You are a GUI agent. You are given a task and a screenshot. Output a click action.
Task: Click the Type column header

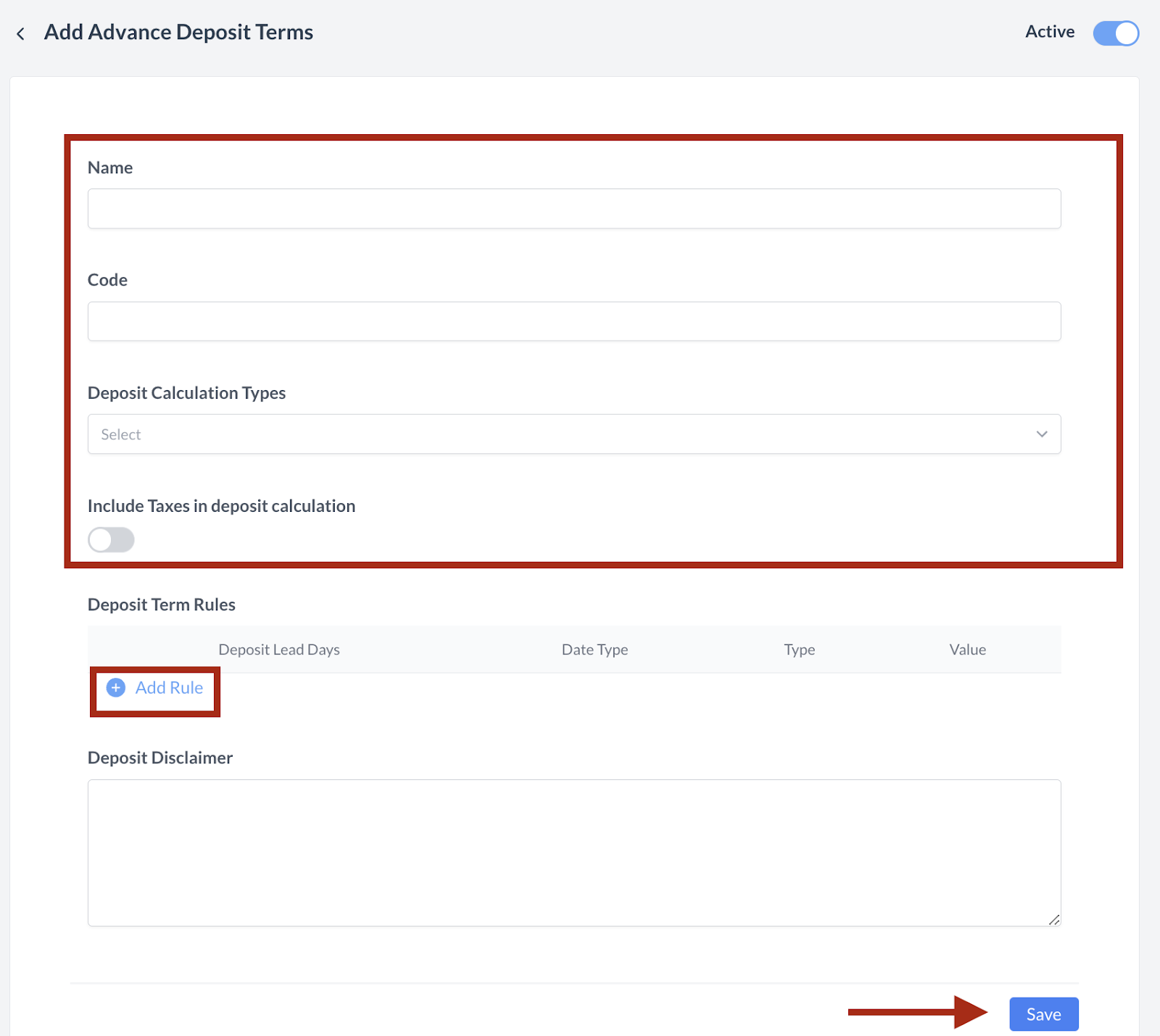pyautogui.click(x=799, y=650)
